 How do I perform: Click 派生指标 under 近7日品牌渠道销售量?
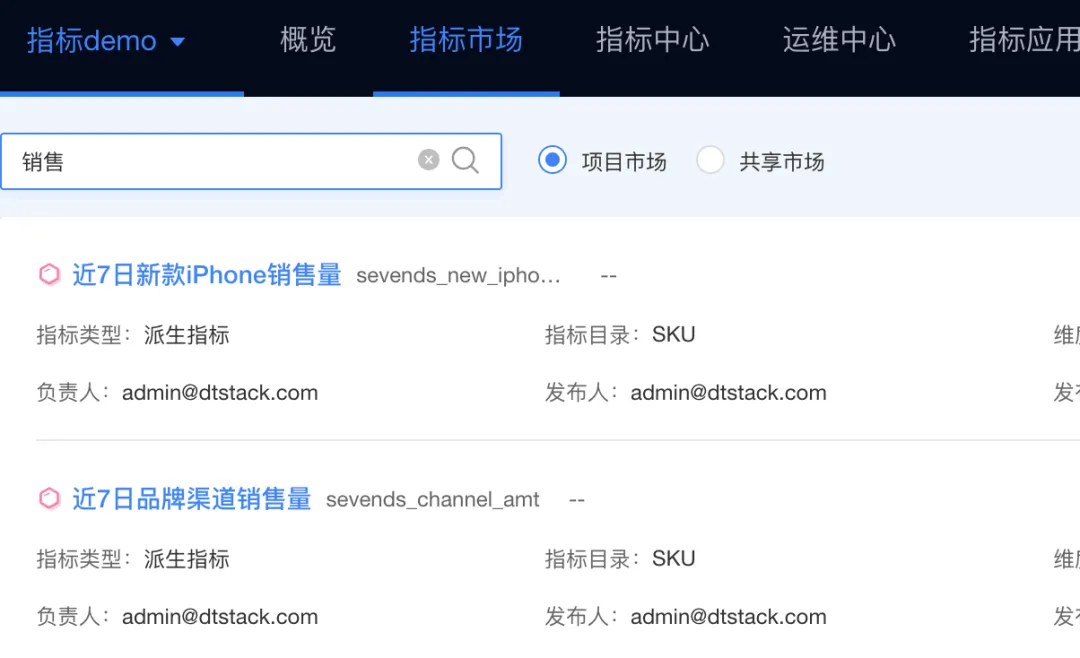click(x=187, y=559)
